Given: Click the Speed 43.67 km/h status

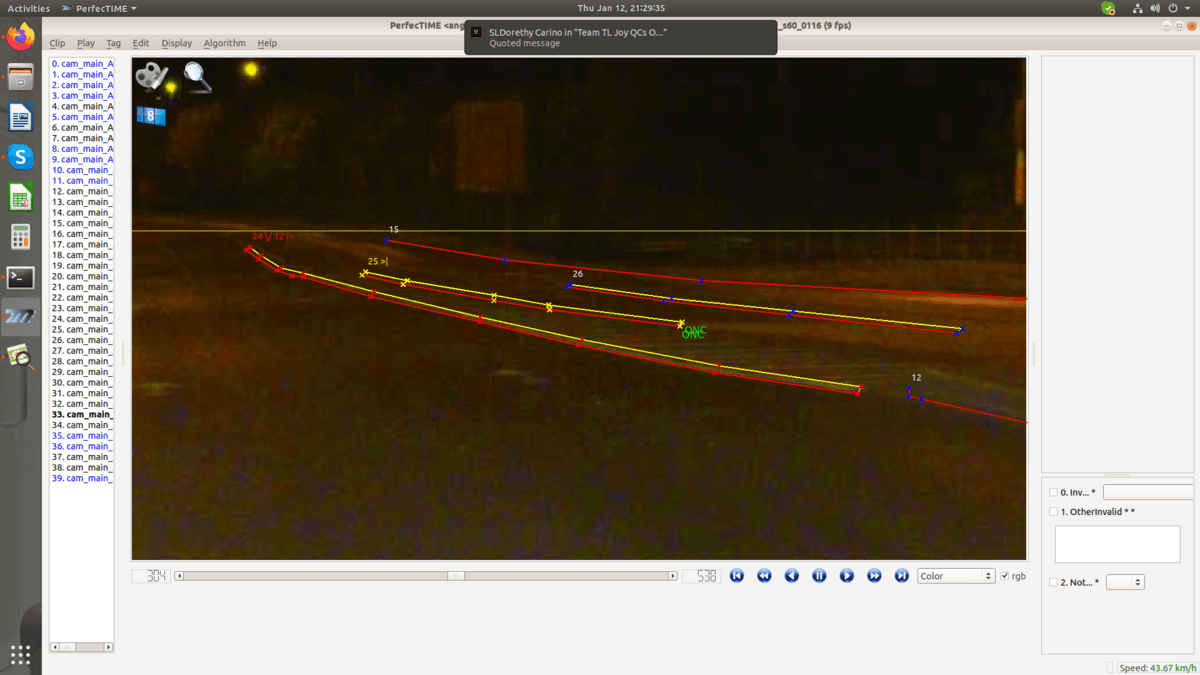Looking at the screenshot, I should click(x=1158, y=668).
